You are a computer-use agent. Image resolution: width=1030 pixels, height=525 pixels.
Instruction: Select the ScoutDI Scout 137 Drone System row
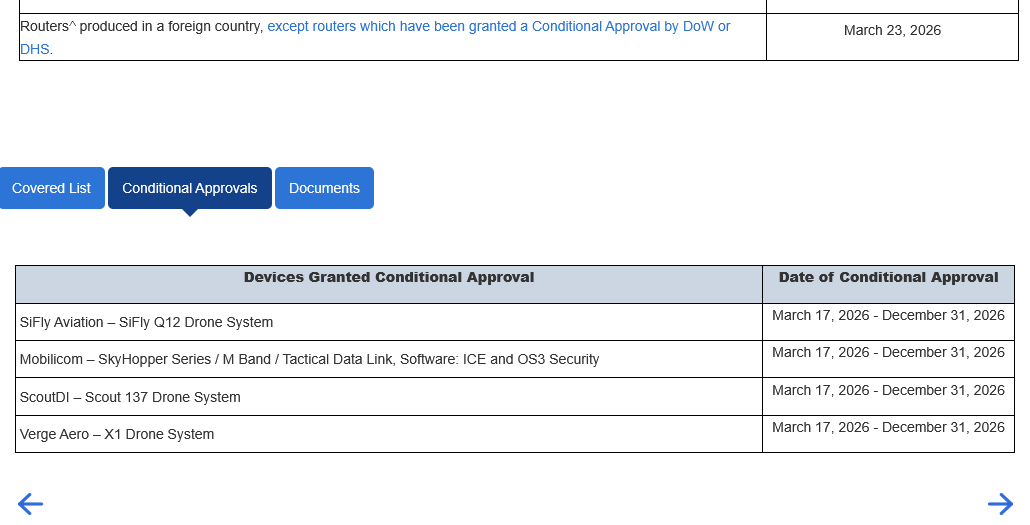[x=515, y=397]
